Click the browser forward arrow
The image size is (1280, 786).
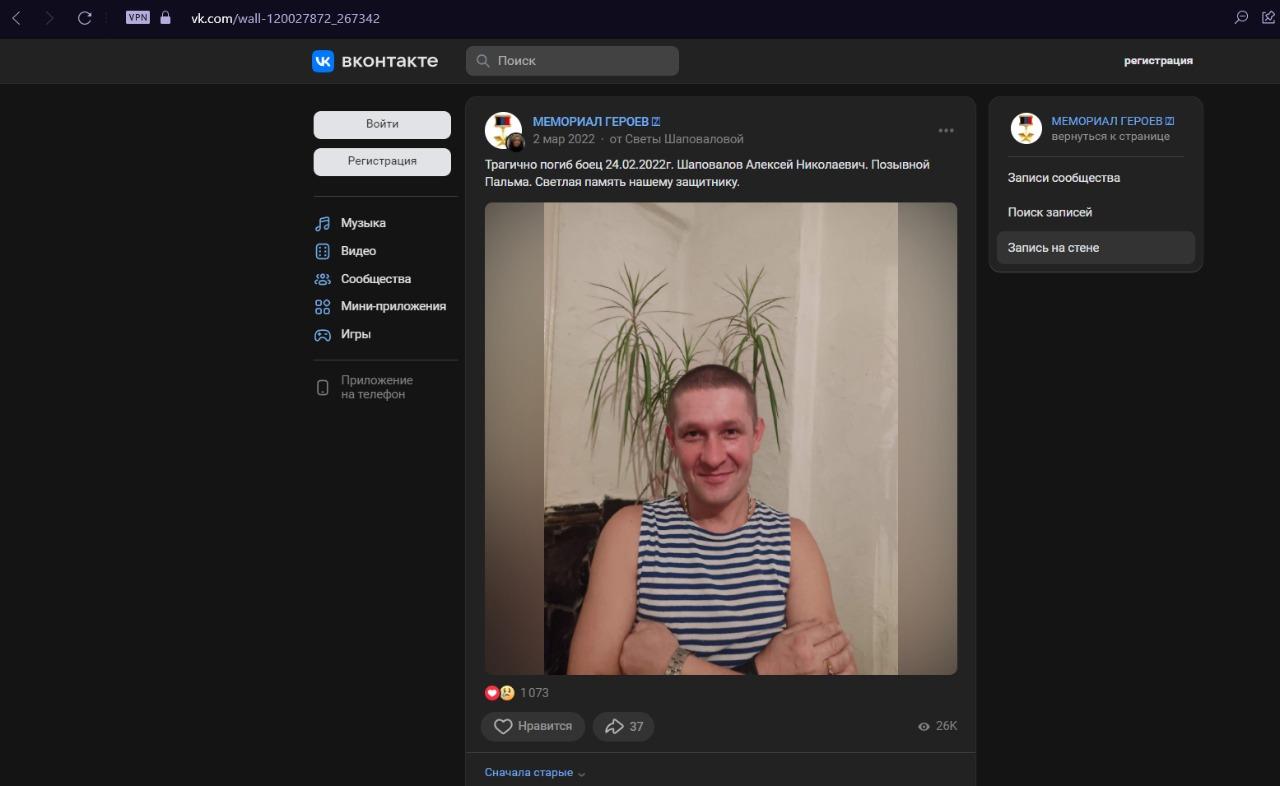click(49, 18)
